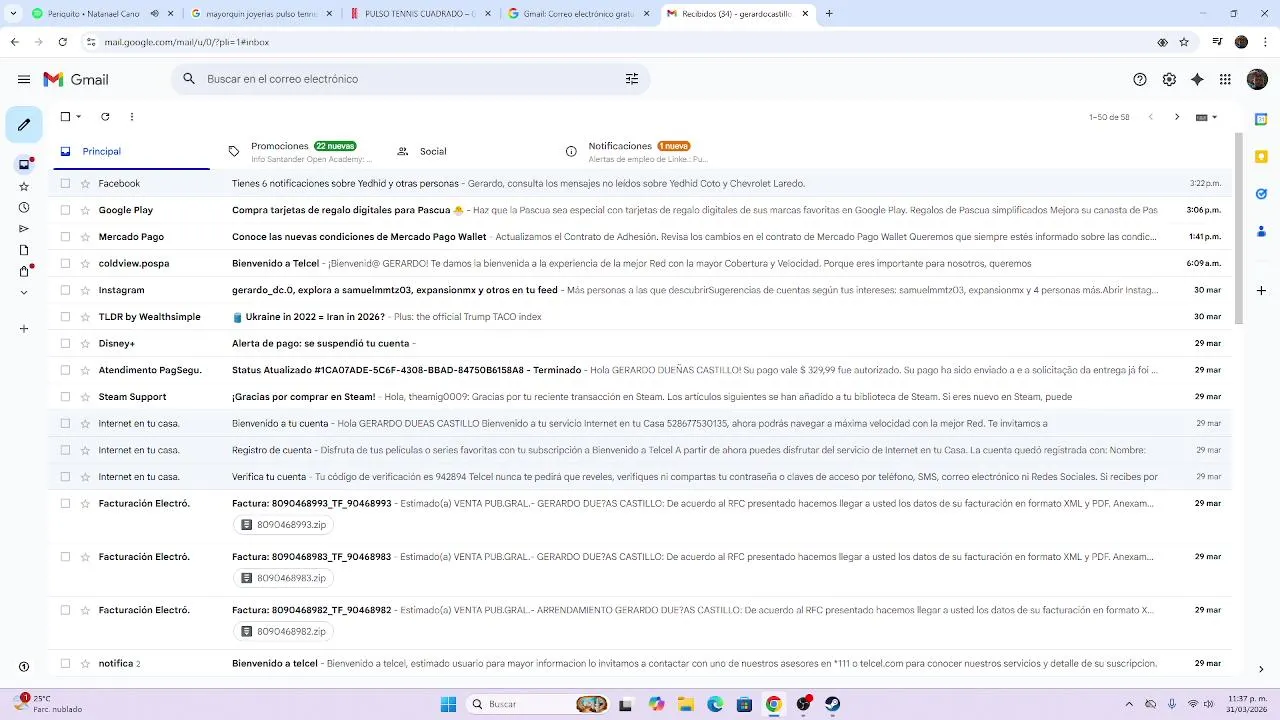Open browser tab search dropdown arrow
Viewport: 1280px width, 720px height.
(13, 14)
